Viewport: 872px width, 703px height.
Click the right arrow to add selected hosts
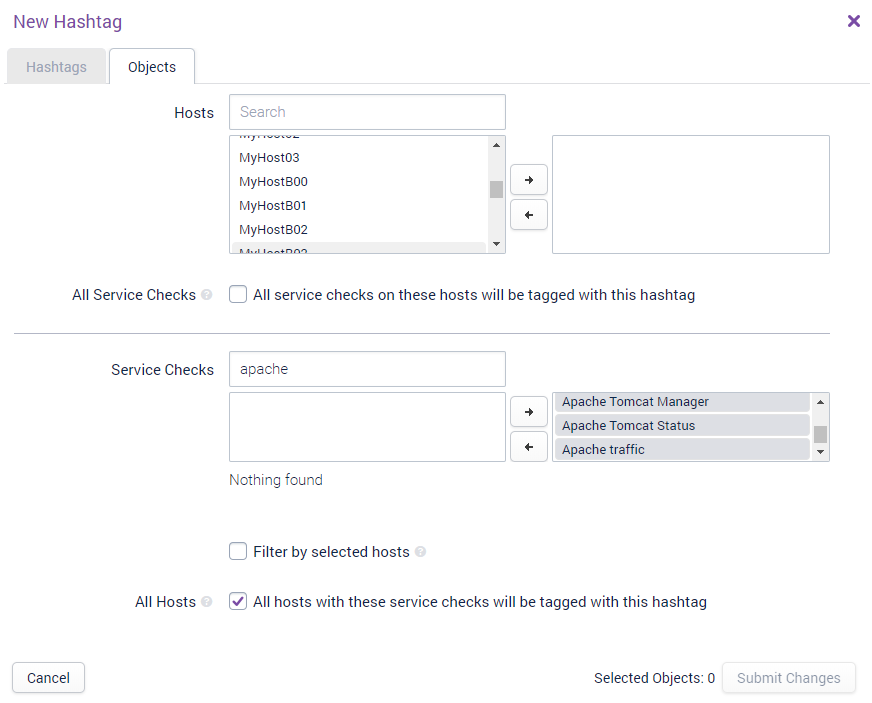(x=529, y=180)
